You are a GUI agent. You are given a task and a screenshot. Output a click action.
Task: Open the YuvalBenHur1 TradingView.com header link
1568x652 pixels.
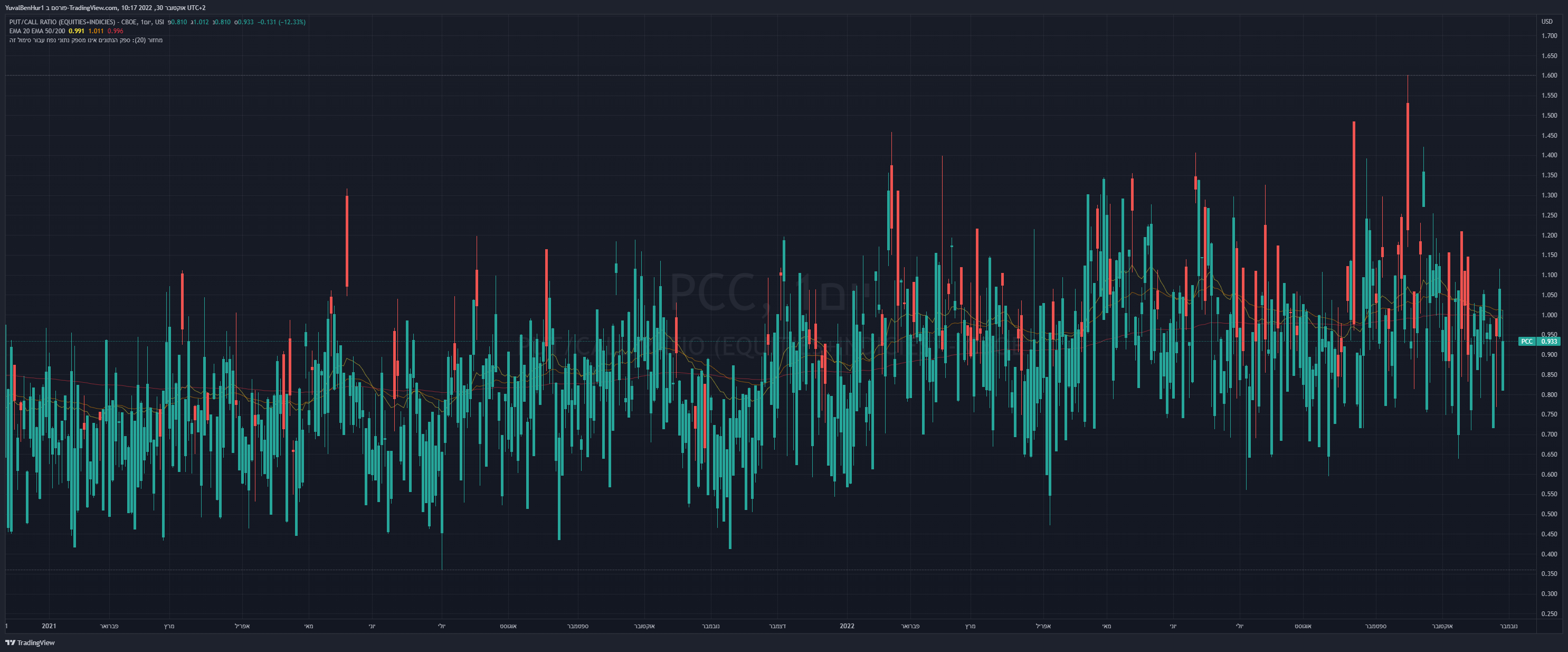(104, 8)
